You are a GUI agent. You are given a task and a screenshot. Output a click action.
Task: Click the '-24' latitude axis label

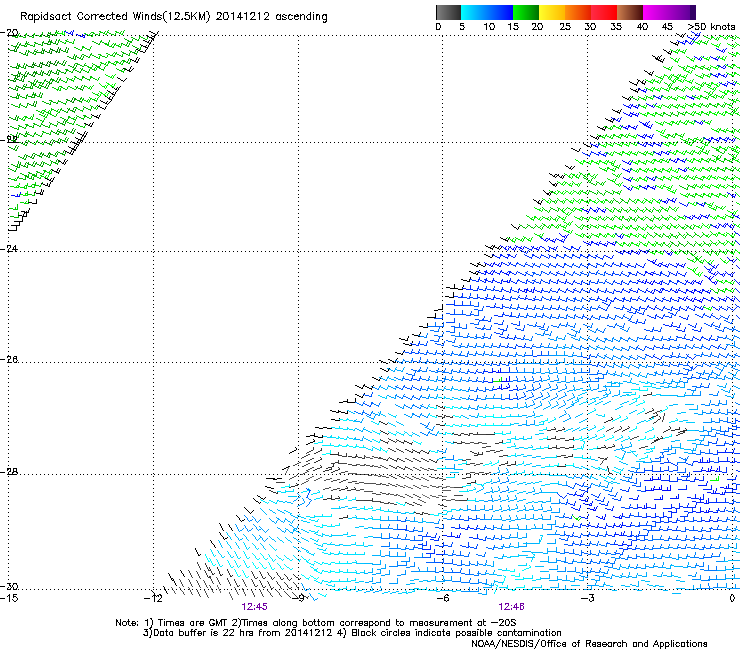(x=9, y=248)
